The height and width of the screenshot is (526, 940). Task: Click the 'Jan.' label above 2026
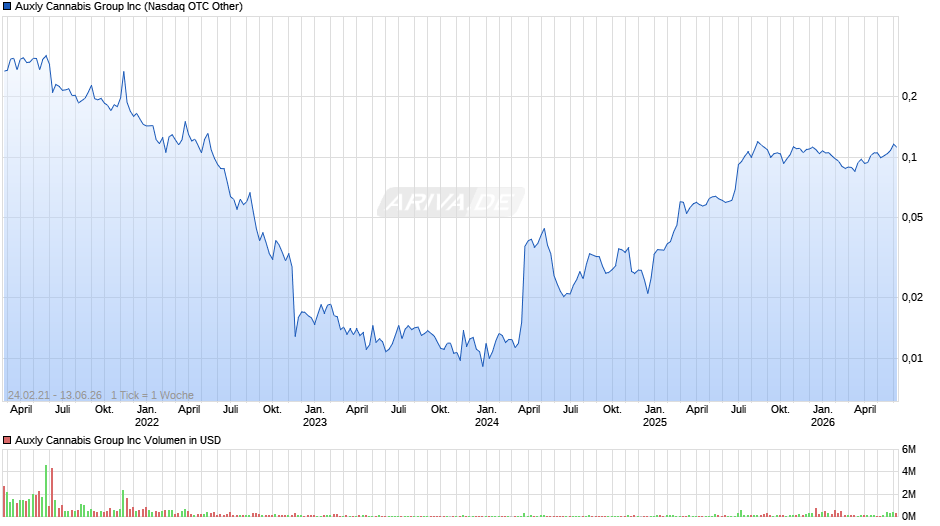tap(822, 410)
